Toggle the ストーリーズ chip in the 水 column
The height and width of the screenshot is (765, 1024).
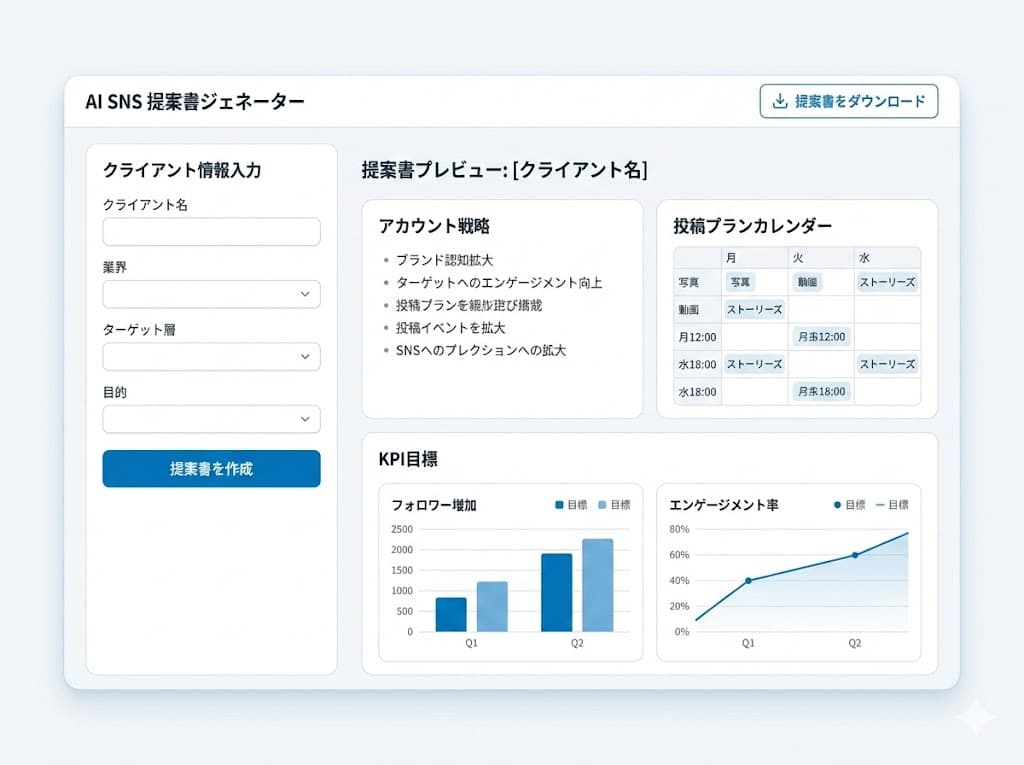886,282
